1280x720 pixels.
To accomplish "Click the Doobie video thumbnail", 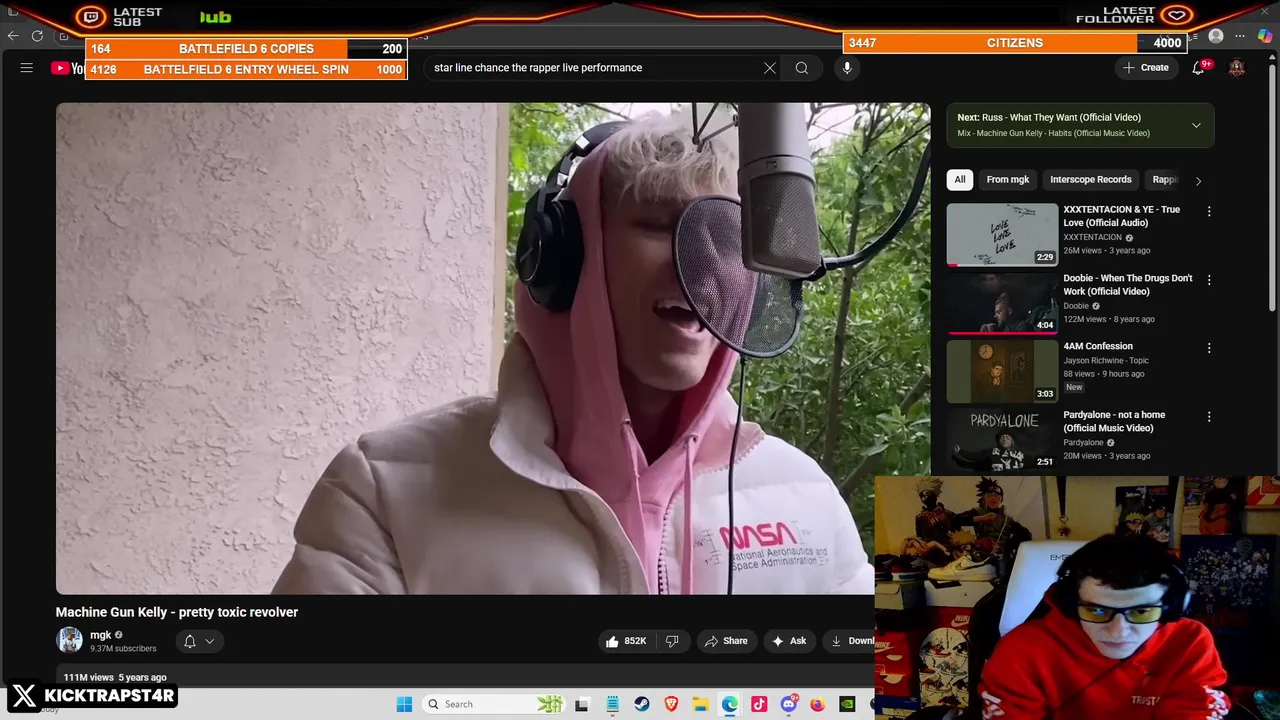I will point(1002,302).
